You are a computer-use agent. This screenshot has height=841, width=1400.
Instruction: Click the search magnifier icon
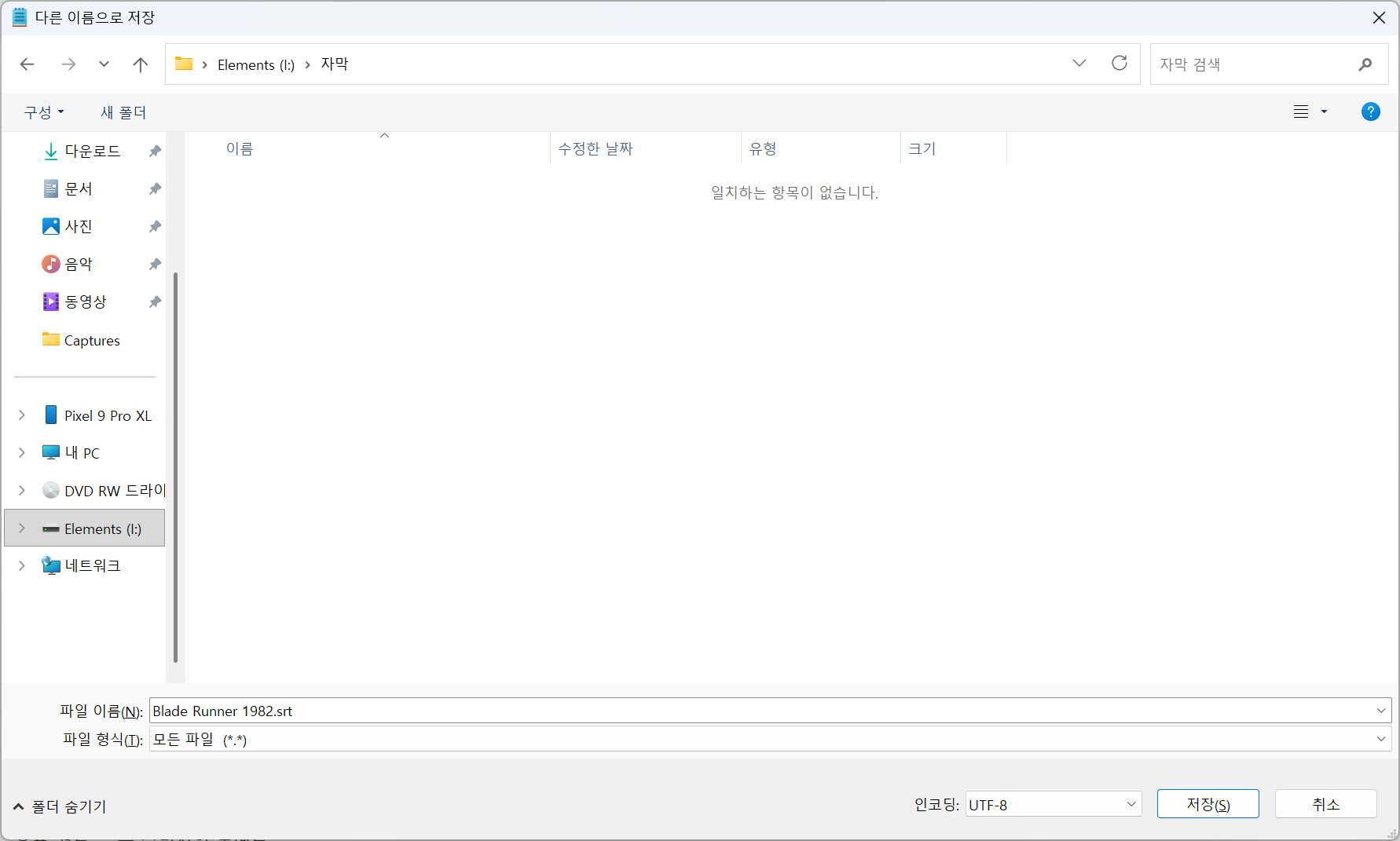point(1365,64)
